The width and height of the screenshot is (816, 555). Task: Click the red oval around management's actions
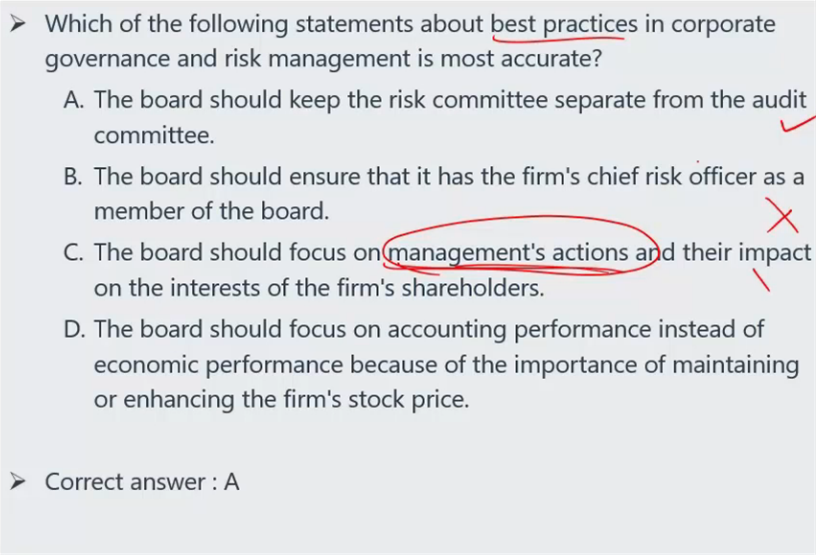click(x=521, y=245)
